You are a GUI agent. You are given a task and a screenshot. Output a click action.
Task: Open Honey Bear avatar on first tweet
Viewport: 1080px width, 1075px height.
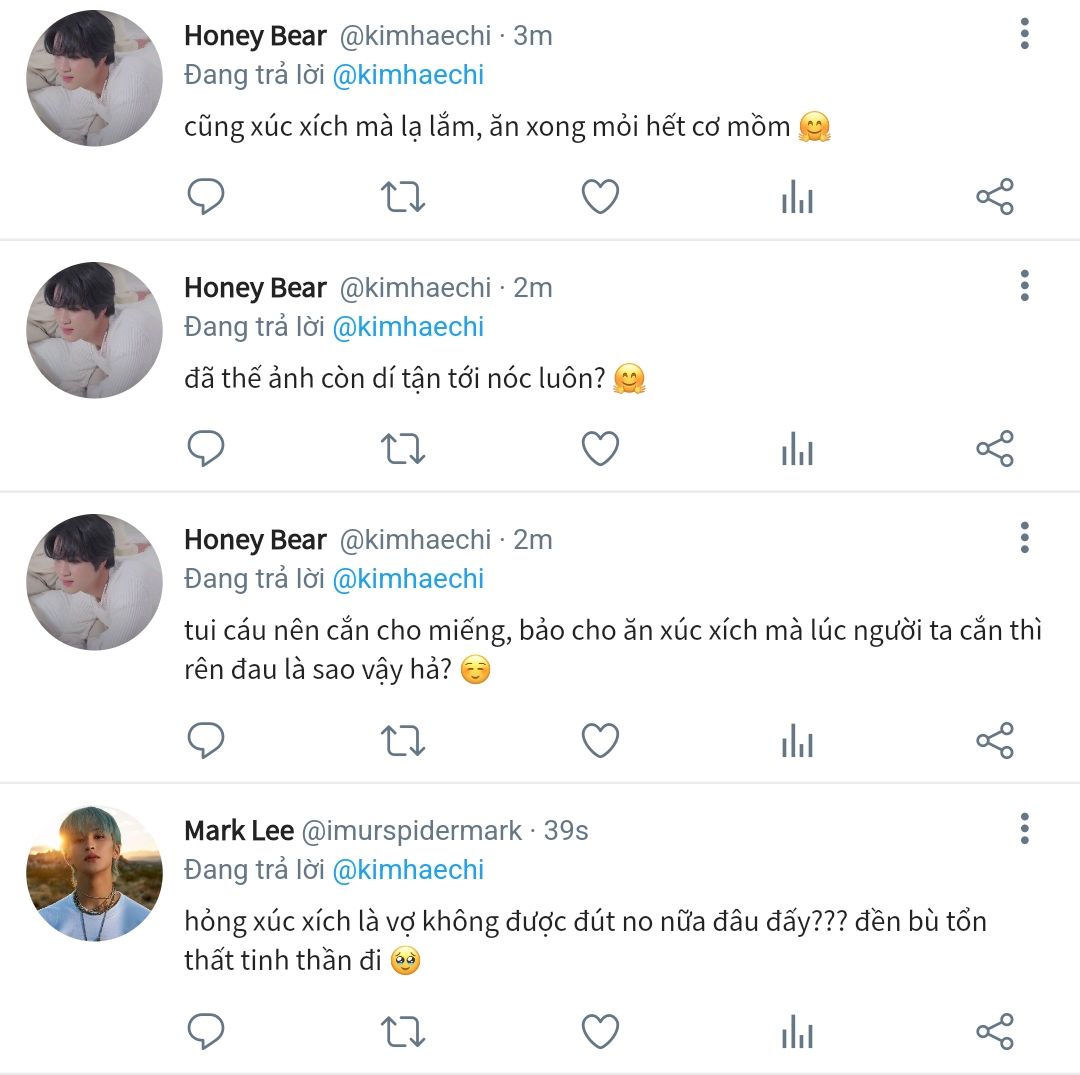94,80
